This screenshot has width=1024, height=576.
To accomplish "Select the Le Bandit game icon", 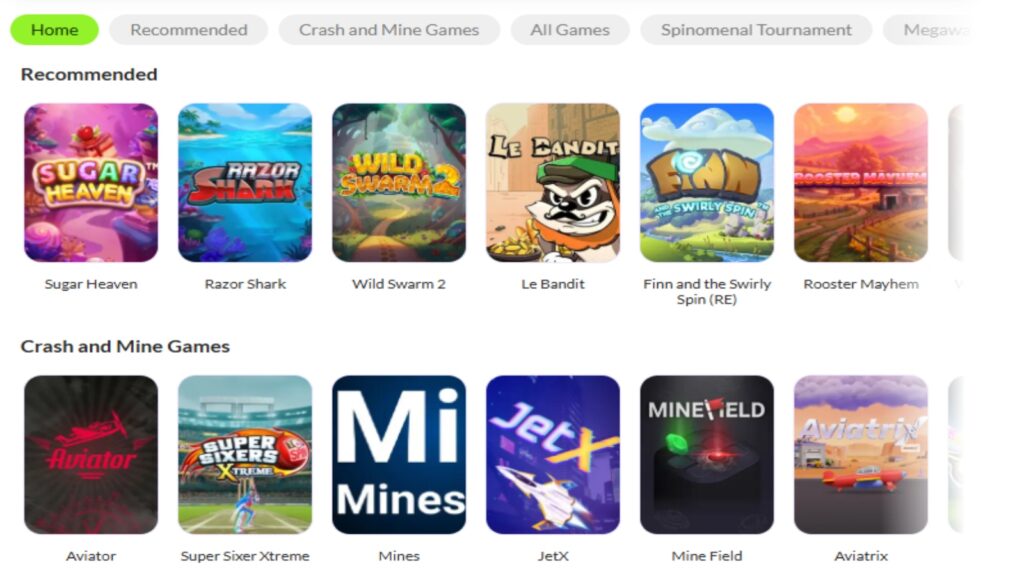I will (x=553, y=183).
